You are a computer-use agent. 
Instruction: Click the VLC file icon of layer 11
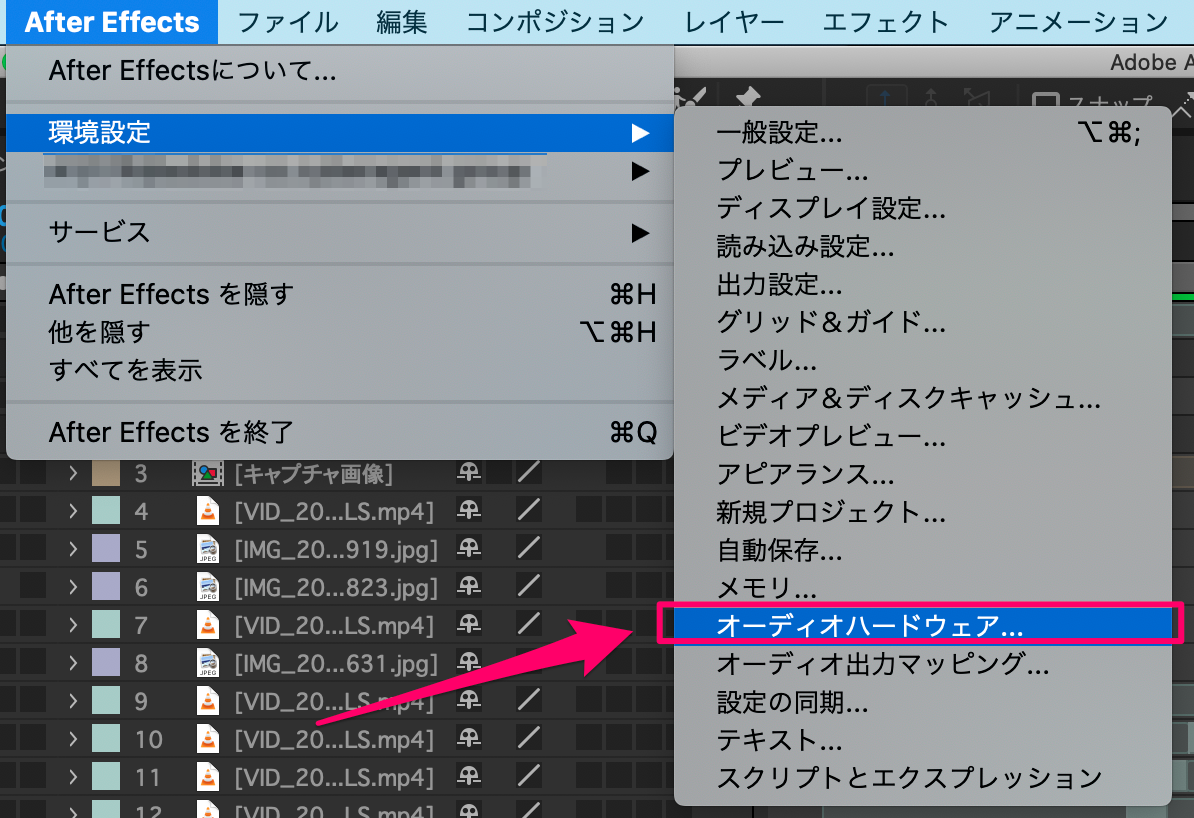(x=207, y=777)
